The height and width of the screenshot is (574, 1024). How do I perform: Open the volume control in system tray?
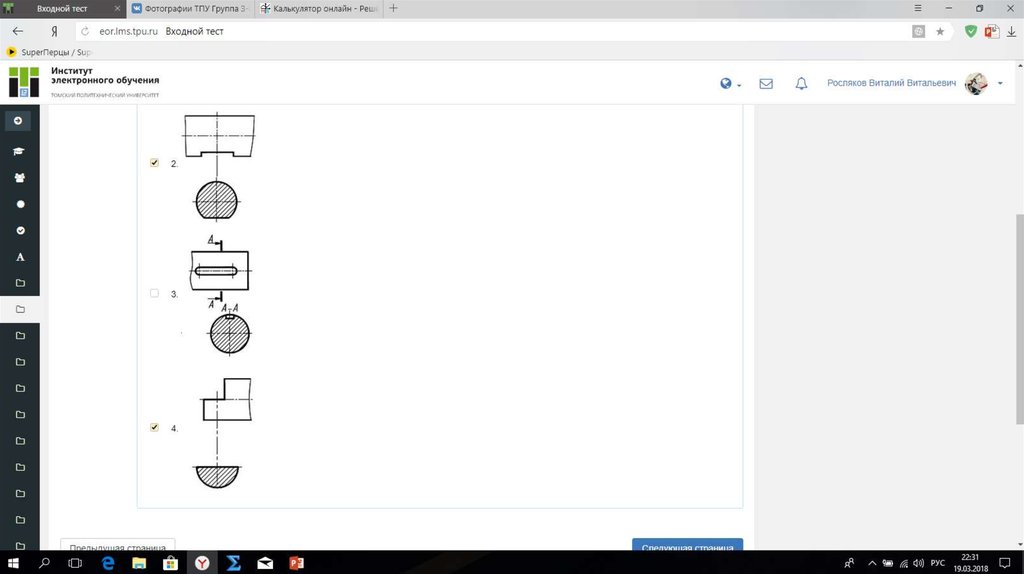pos(919,563)
